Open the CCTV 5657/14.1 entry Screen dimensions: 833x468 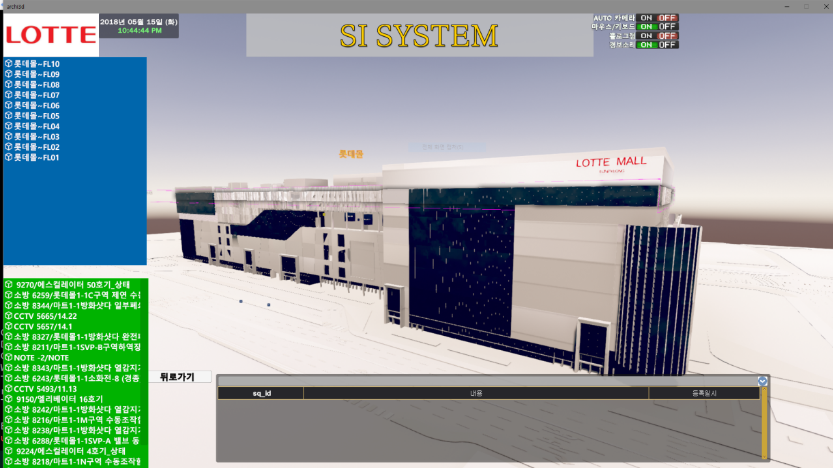42,326
